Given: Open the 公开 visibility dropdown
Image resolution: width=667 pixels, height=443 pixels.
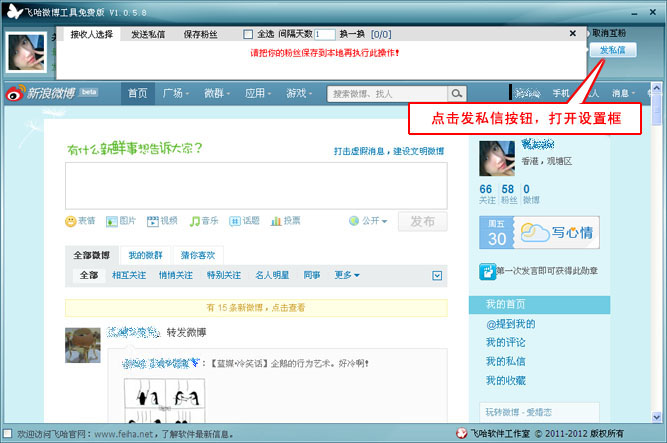Looking at the screenshot, I should 368,221.
